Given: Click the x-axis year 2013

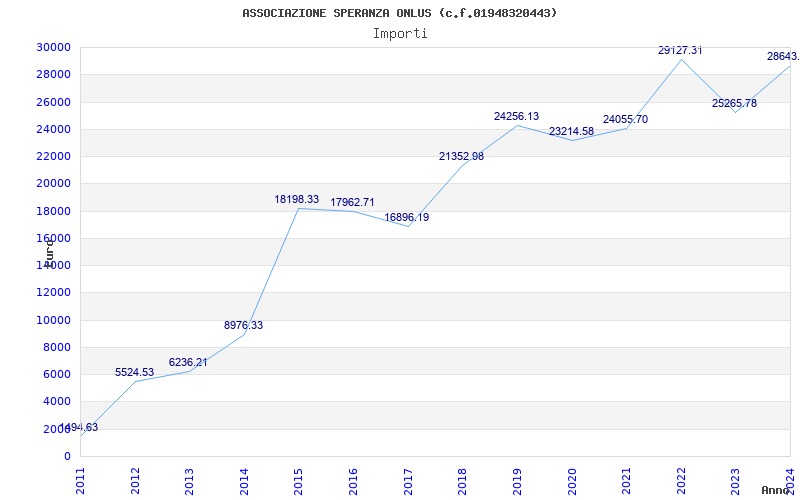Looking at the screenshot, I should [x=189, y=481].
